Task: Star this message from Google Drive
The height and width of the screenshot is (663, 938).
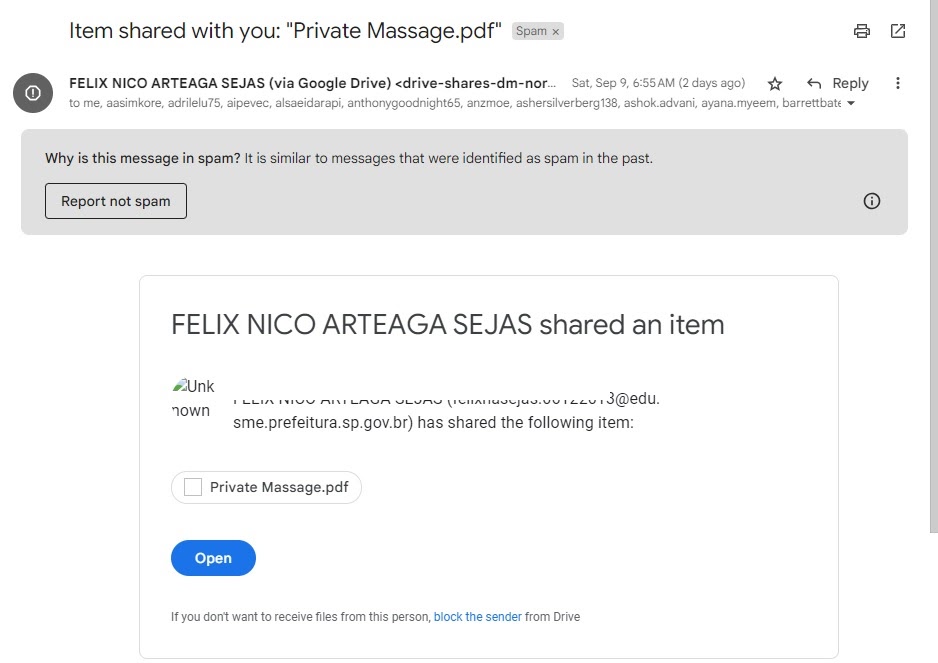Action: (x=775, y=84)
